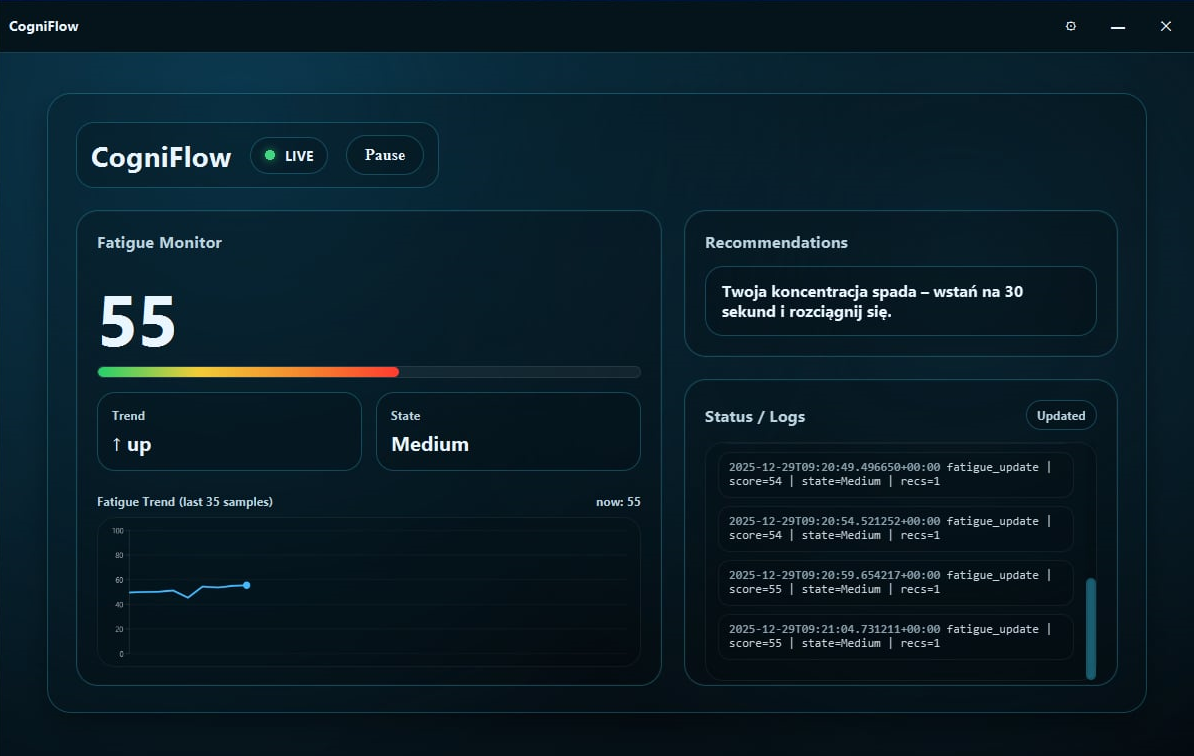Screen dimensions: 1194x756
Task: Click the Fatigue Monitor panel heading
Action: click(159, 242)
